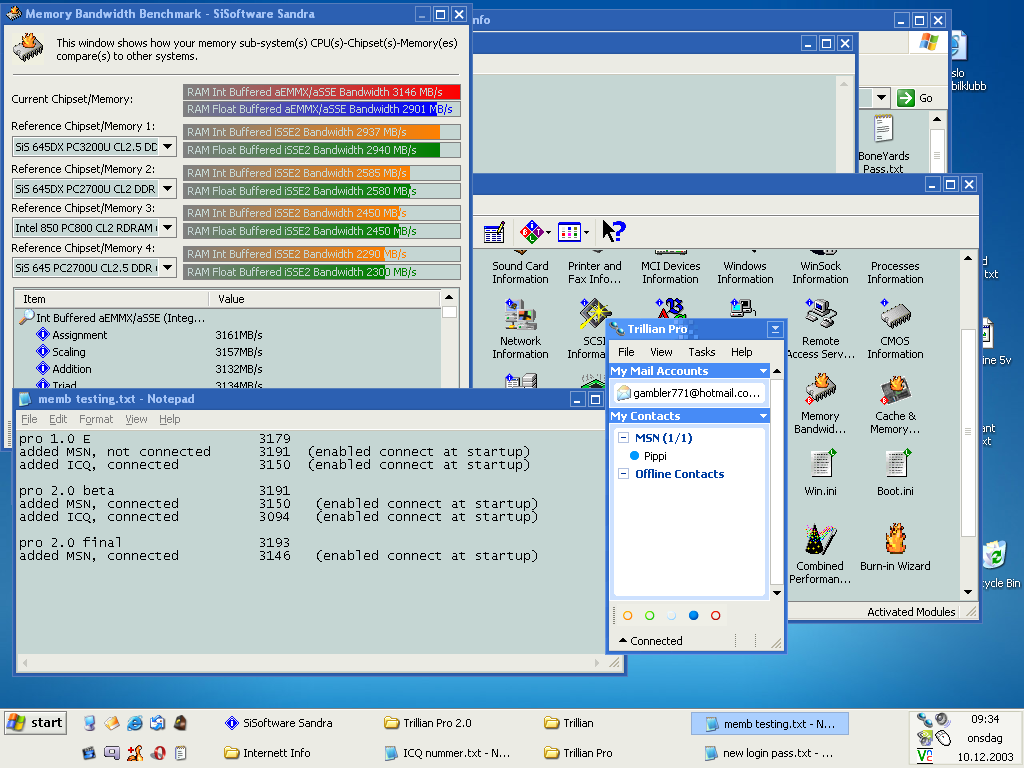Switch to new login pass.txt taskbar button
The width and height of the screenshot is (1024, 768).
(x=769, y=753)
